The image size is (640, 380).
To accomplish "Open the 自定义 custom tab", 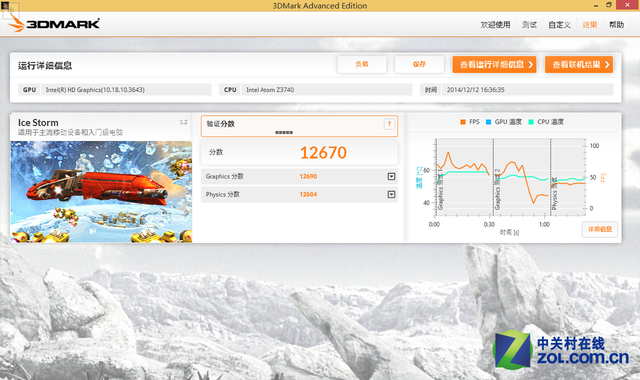I will 559,25.
